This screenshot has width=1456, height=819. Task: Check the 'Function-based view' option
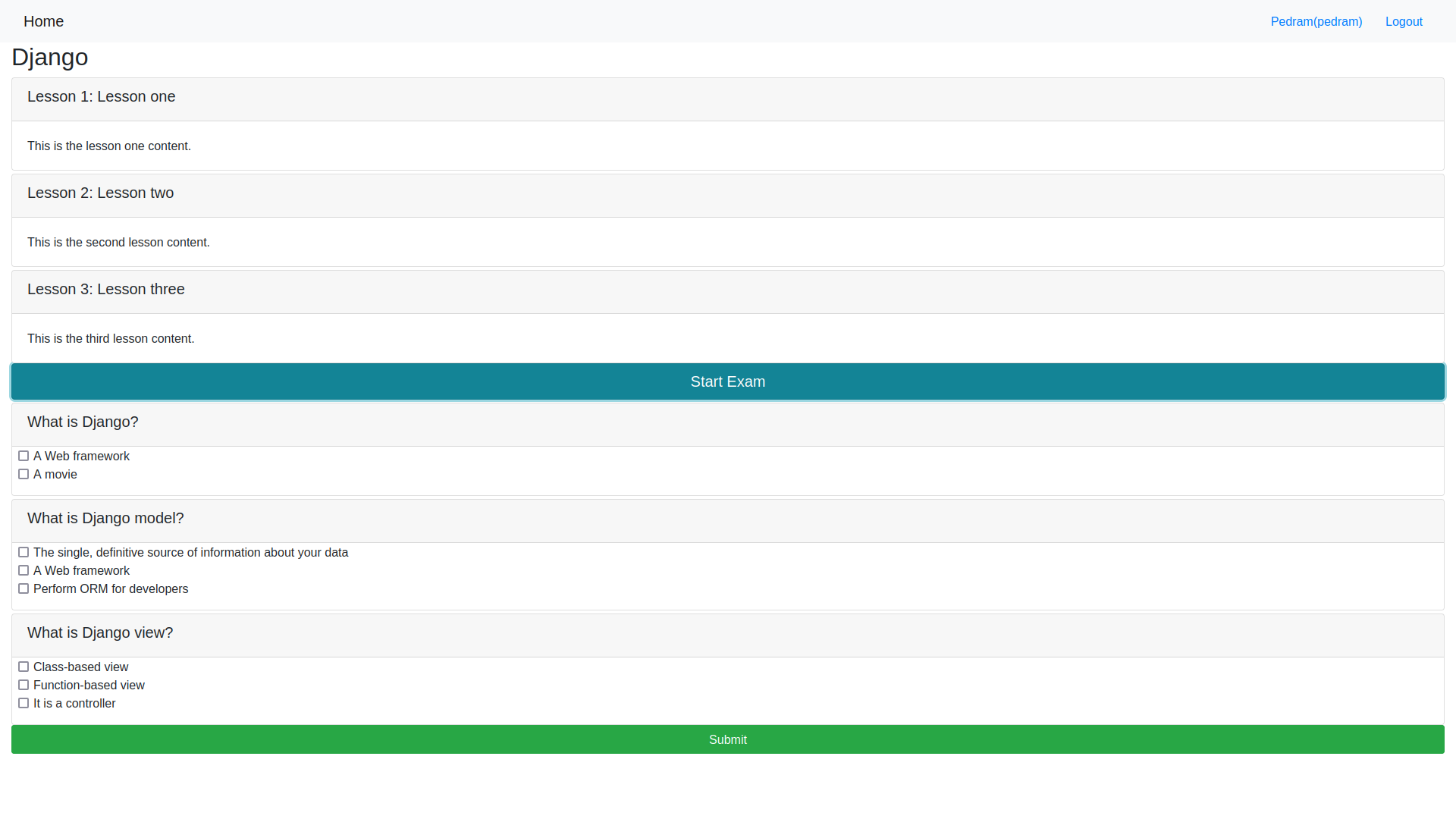[x=24, y=685]
